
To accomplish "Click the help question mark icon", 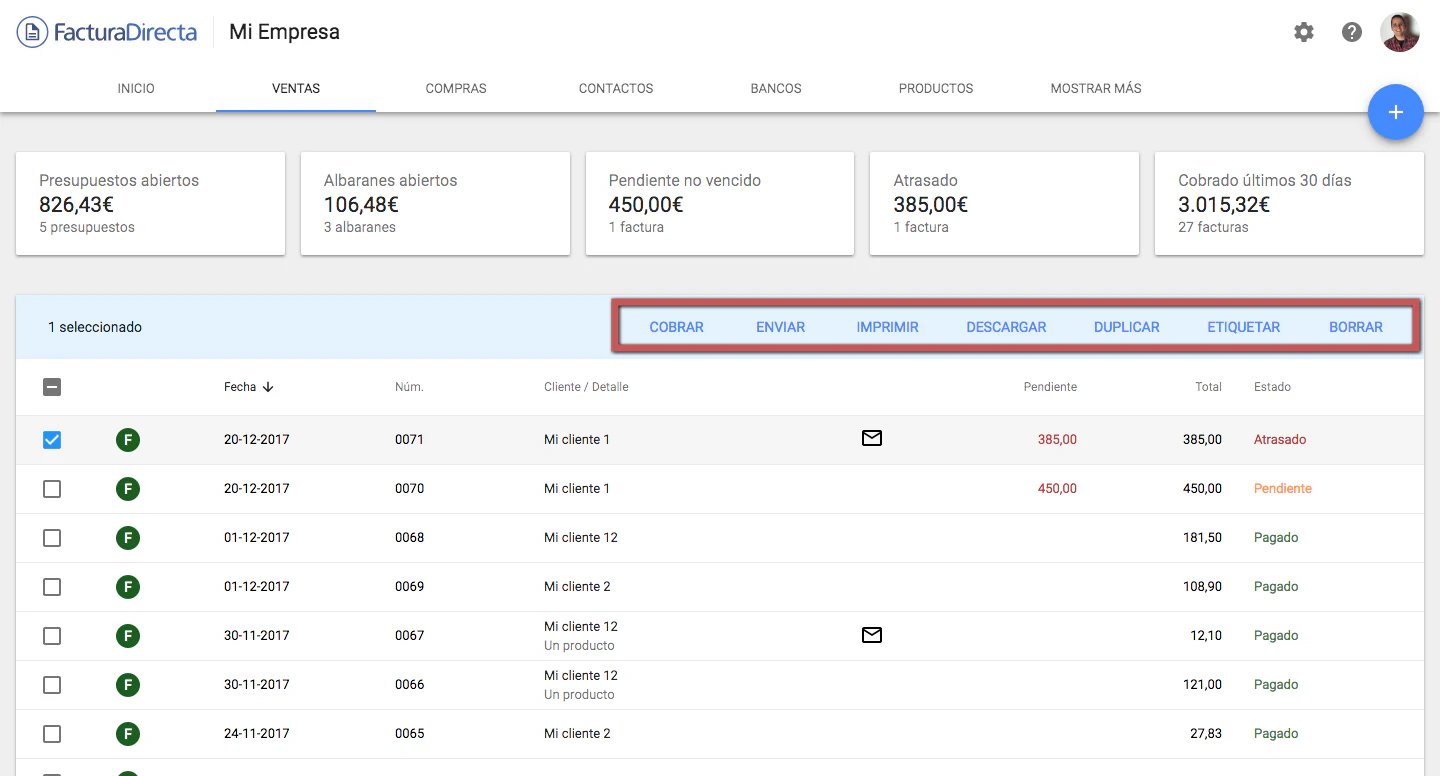I will click(x=1352, y=32).
